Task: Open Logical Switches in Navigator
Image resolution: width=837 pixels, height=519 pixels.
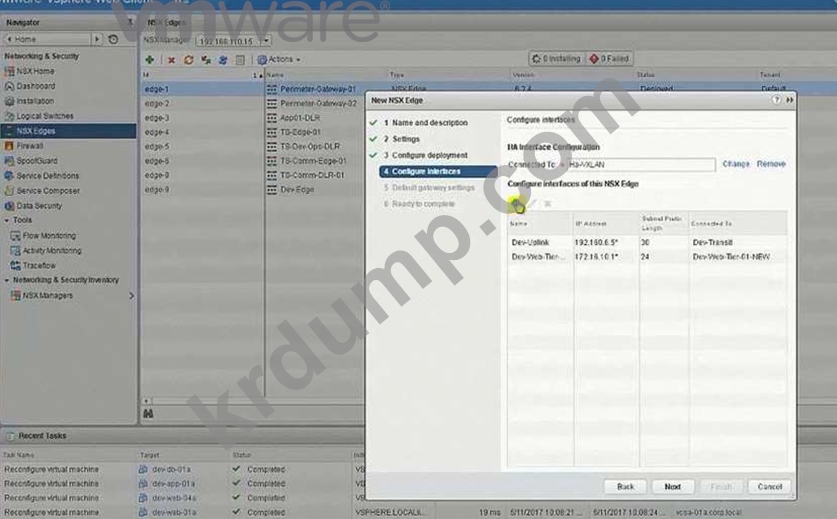Action: coord(45,116)
